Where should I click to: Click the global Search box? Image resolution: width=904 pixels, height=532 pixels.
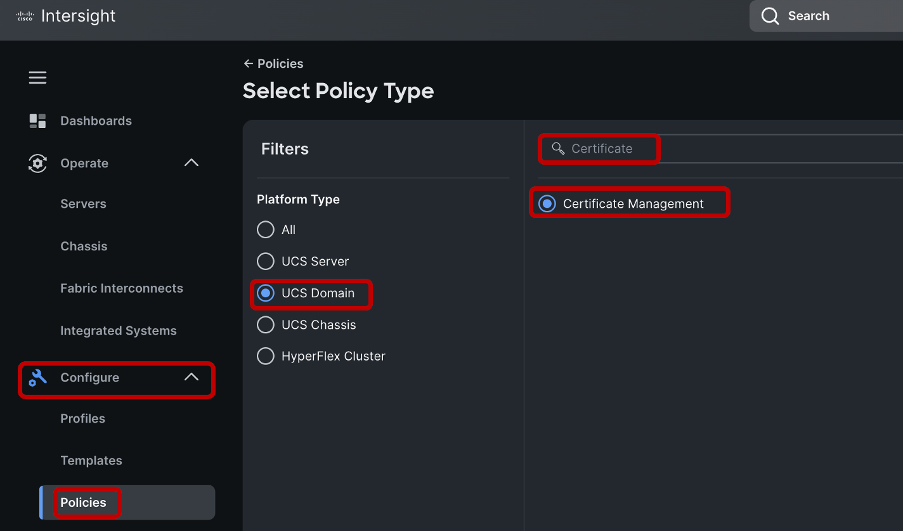coord(826,16)
